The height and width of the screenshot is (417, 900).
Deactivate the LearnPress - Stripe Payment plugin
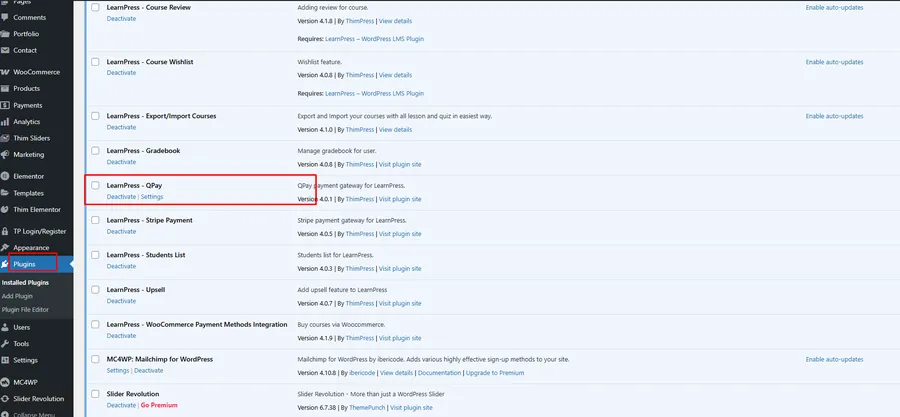click(121, 232)
